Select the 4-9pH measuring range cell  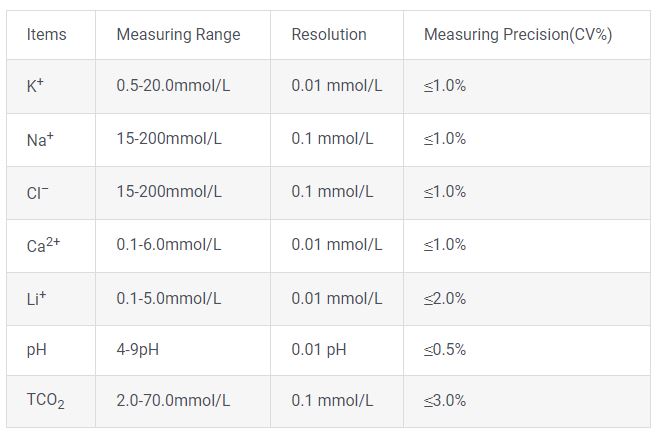[x=141, y=350]
